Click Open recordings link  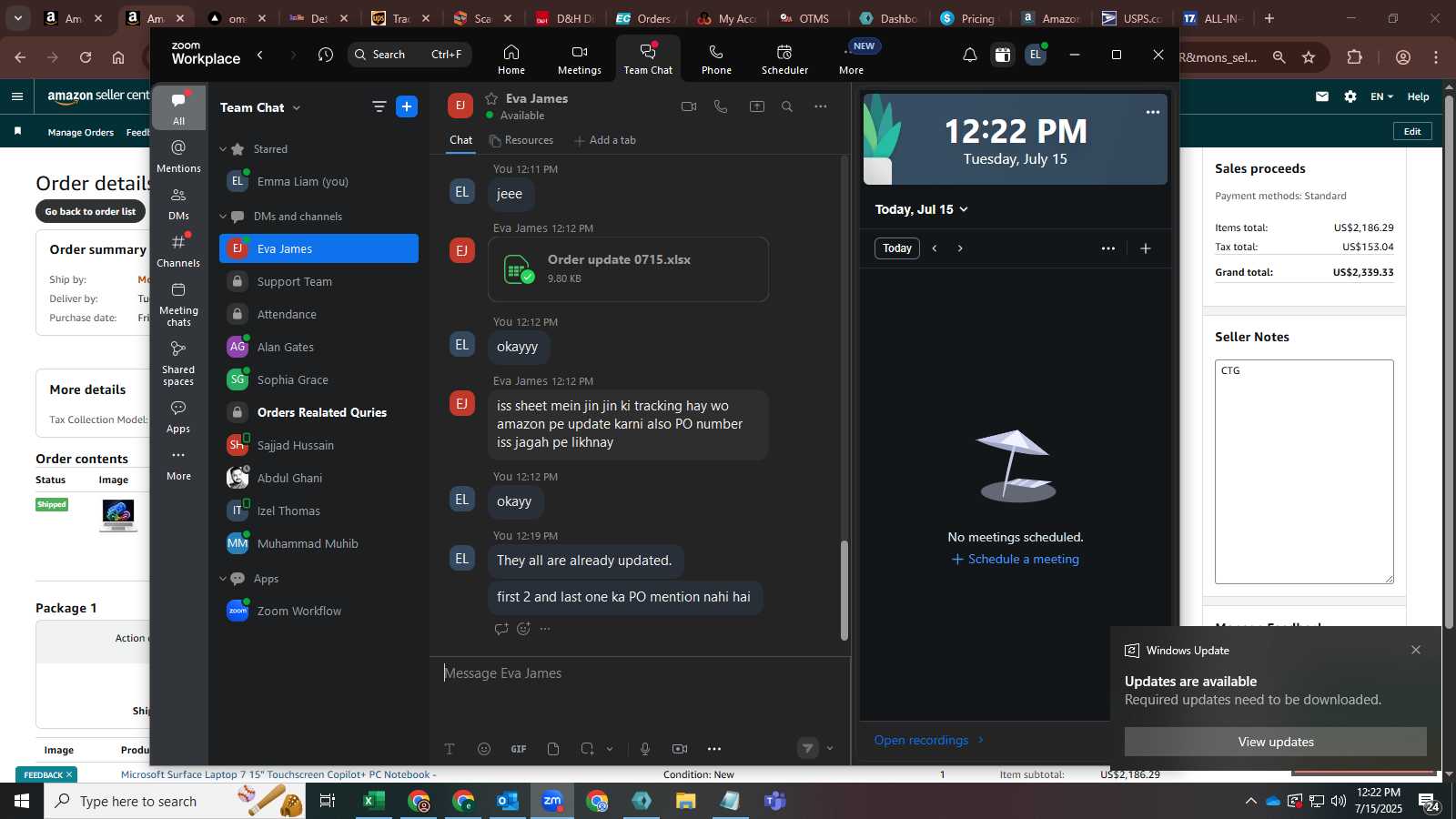coord(928,740)
